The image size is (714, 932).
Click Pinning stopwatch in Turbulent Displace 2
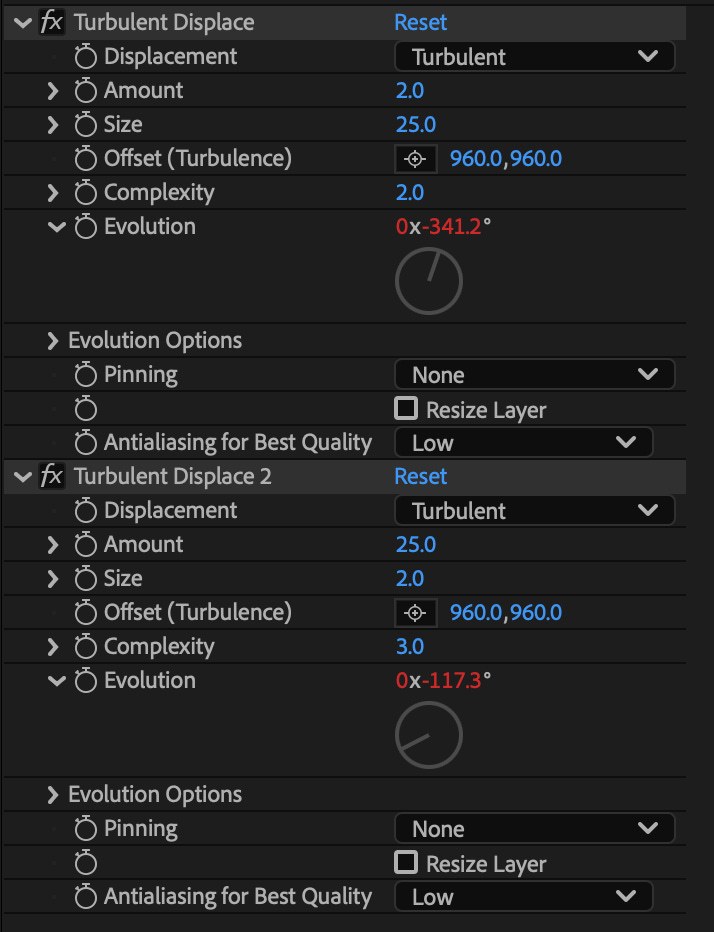[x=86, y=829]
